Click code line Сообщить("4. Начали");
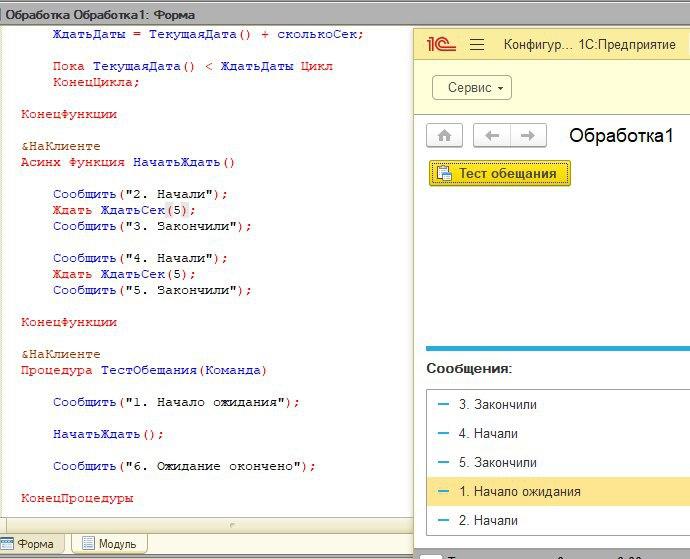 point(140,258)
